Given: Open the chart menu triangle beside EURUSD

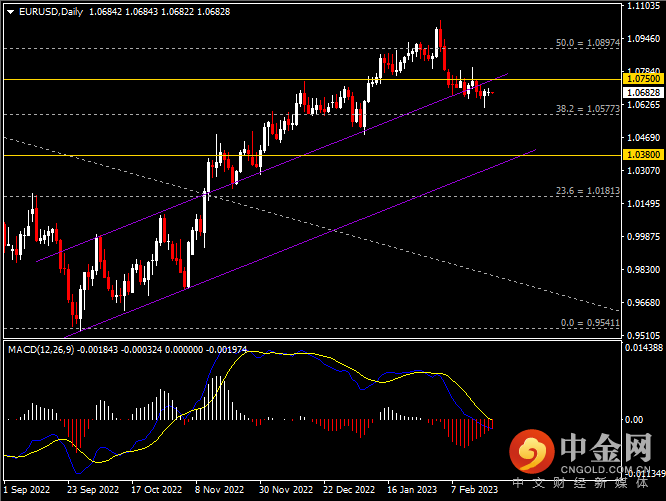Looking at the screenshot, I should (10, 11).
